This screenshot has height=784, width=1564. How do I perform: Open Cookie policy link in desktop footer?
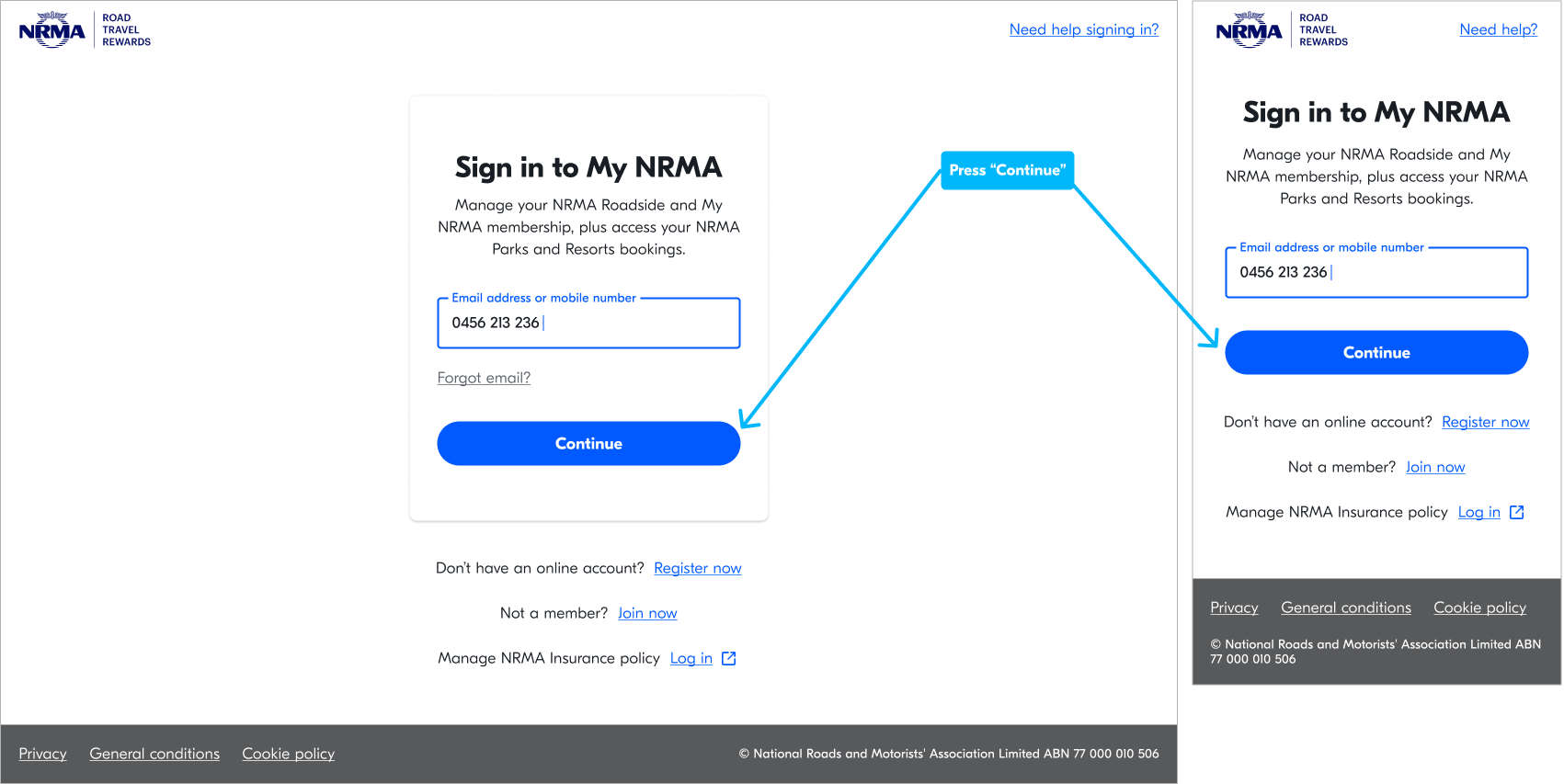[x=288, y=754]
